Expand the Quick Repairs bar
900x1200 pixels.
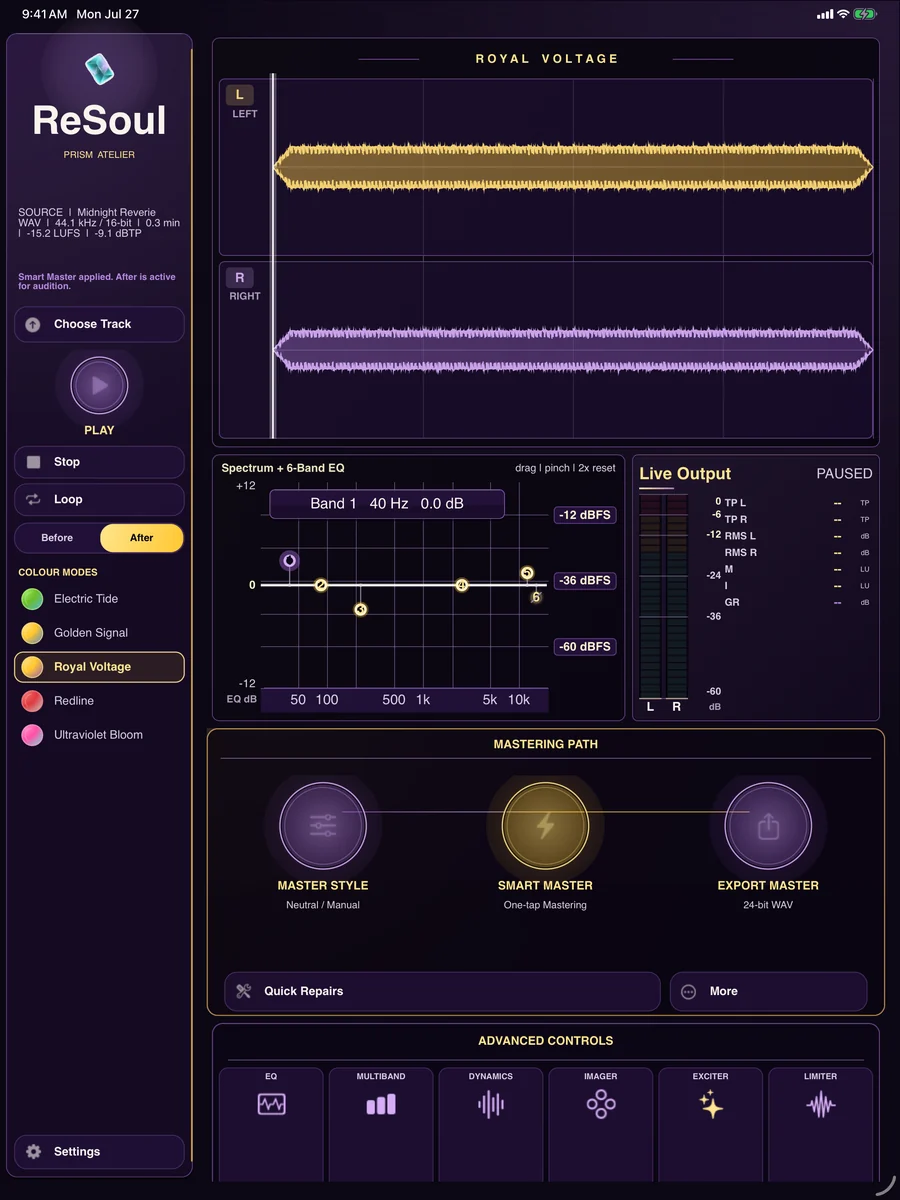coord(442,991)
